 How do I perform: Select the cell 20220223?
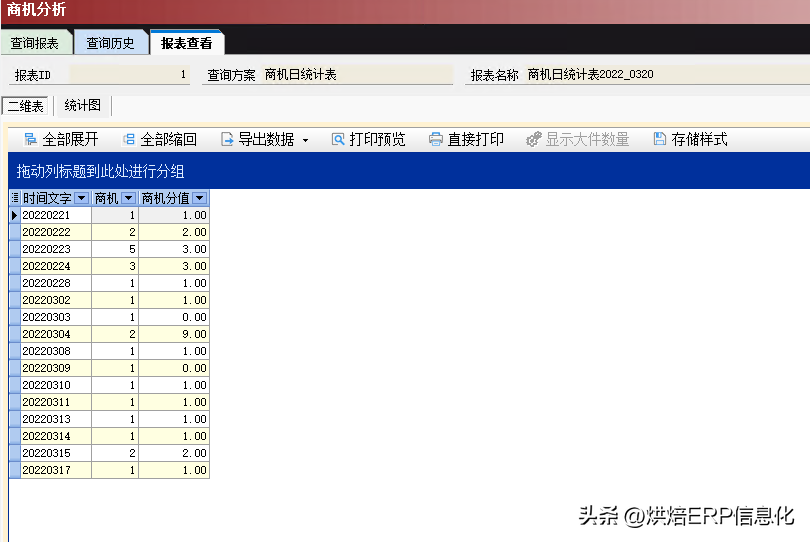coord(56,249)
